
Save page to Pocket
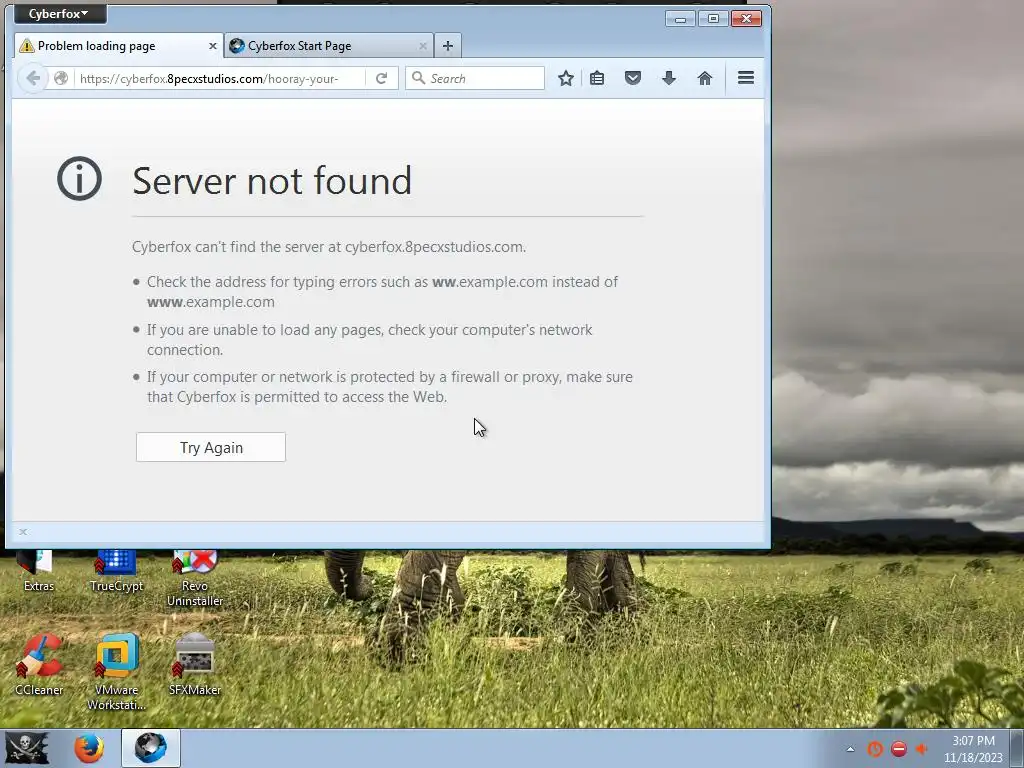tap(632, 78)
